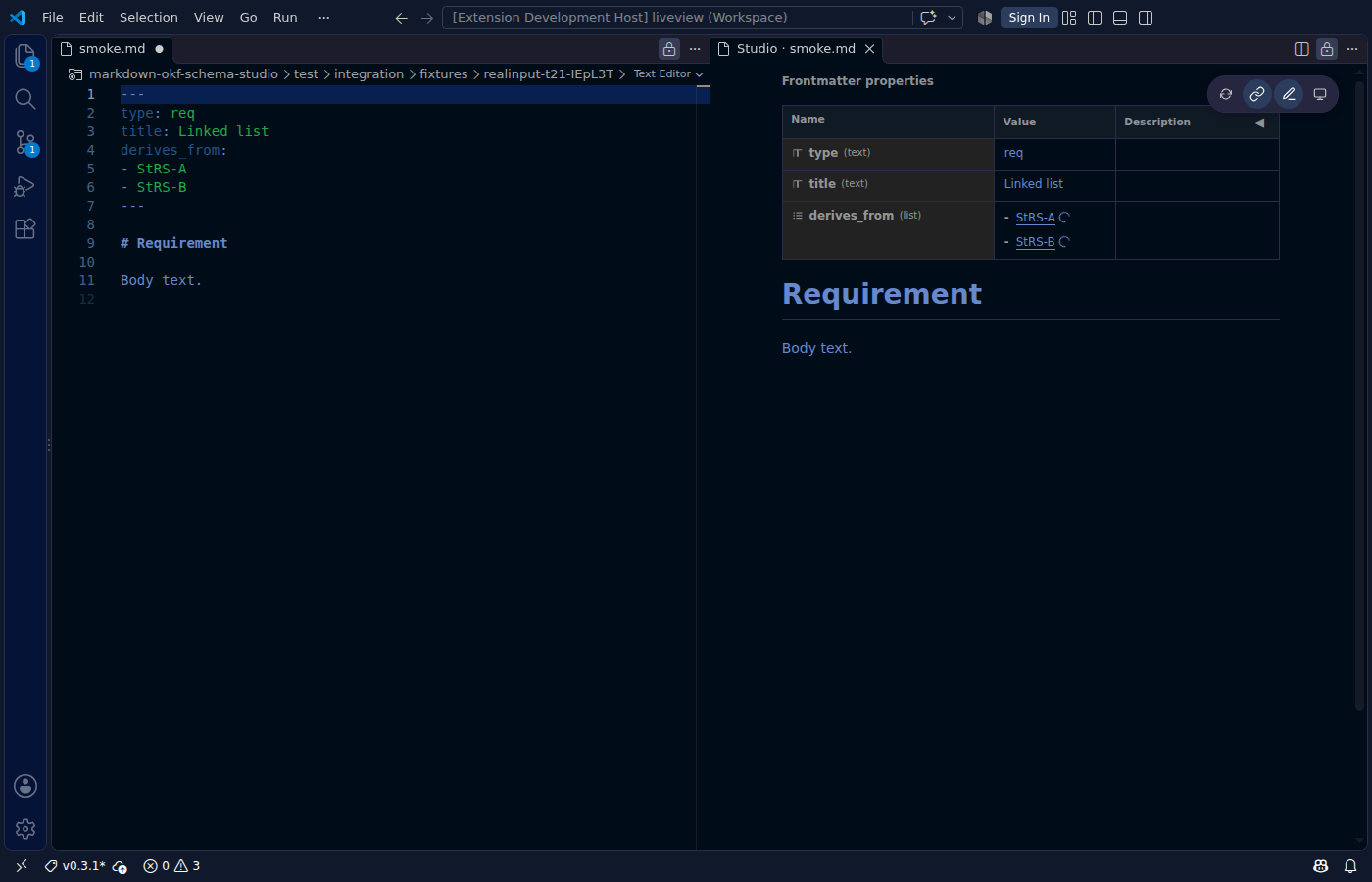
Task: Open the File menu
Action: click(53, 18)
